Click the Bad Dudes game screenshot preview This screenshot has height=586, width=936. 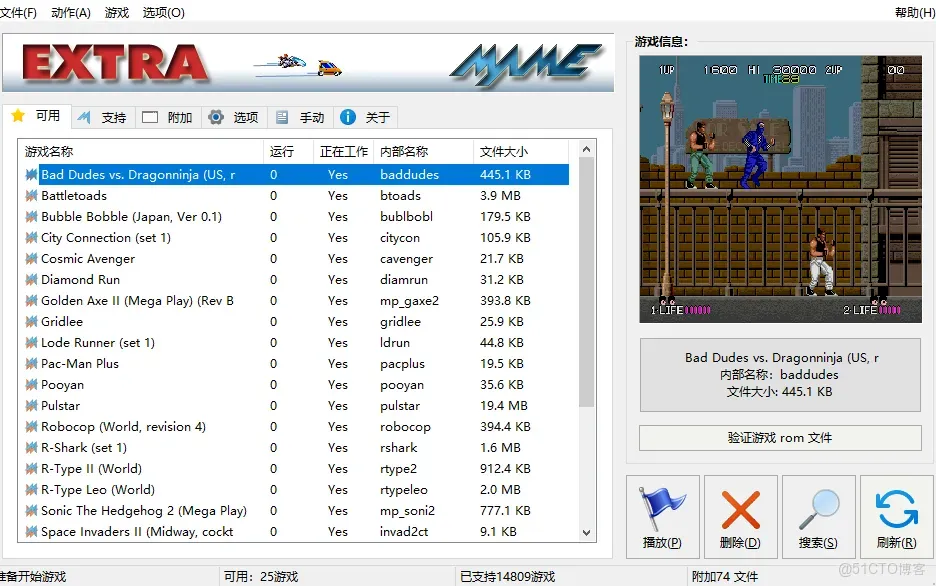[x=780, y=189]
